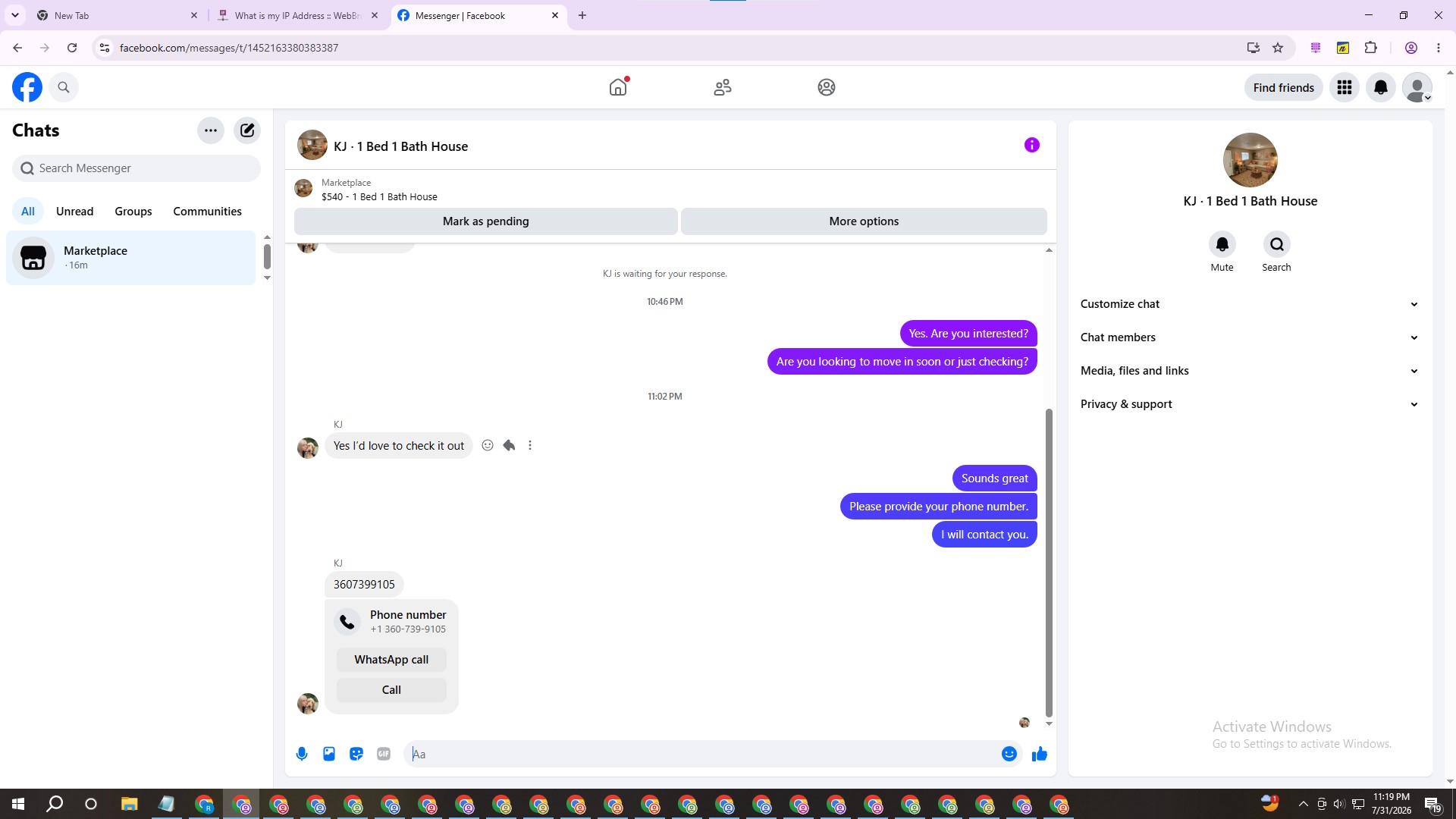React to 'Yes I'd love to check it out'
The image size is (1456, 819).
tap(488, 446)
